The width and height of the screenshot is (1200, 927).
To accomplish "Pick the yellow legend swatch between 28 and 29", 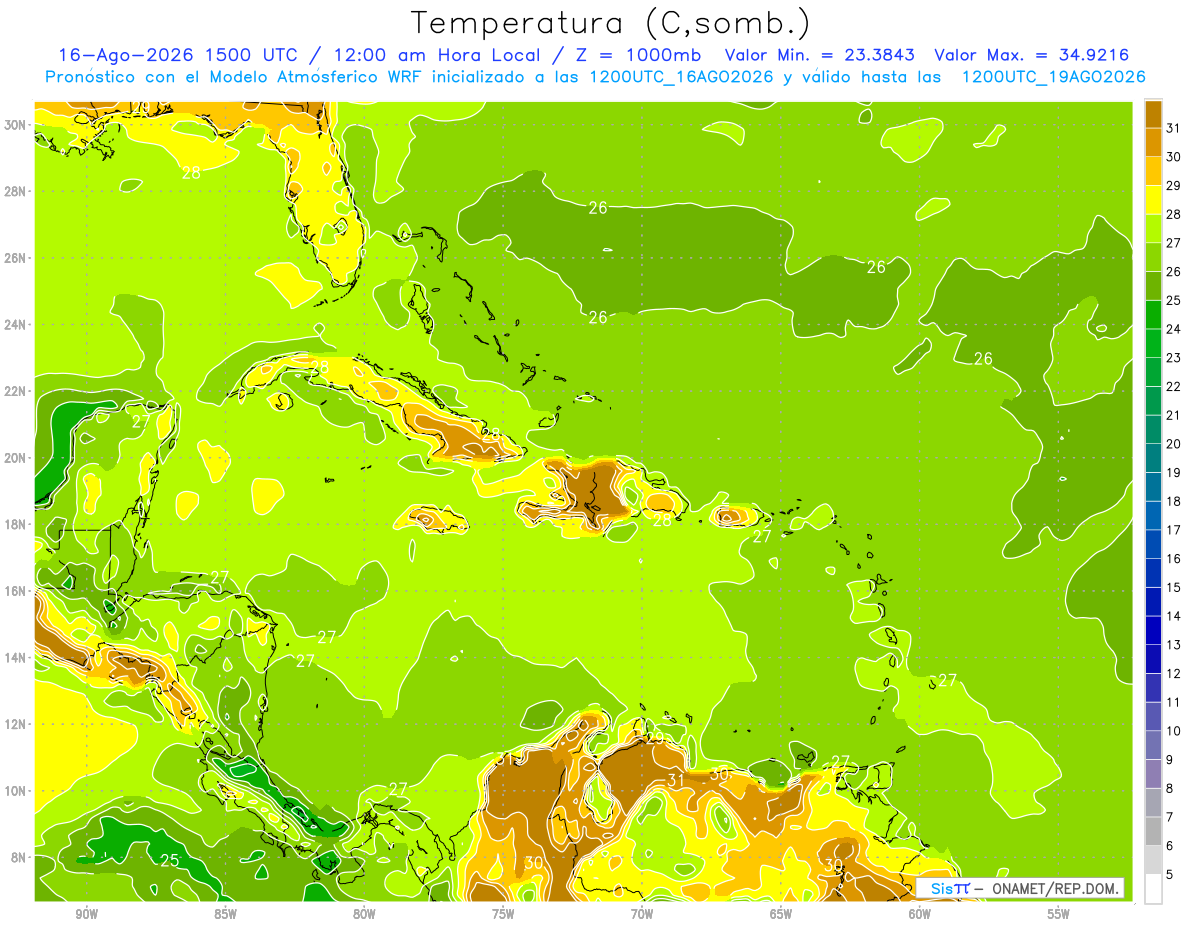I will pos(1153,200).
